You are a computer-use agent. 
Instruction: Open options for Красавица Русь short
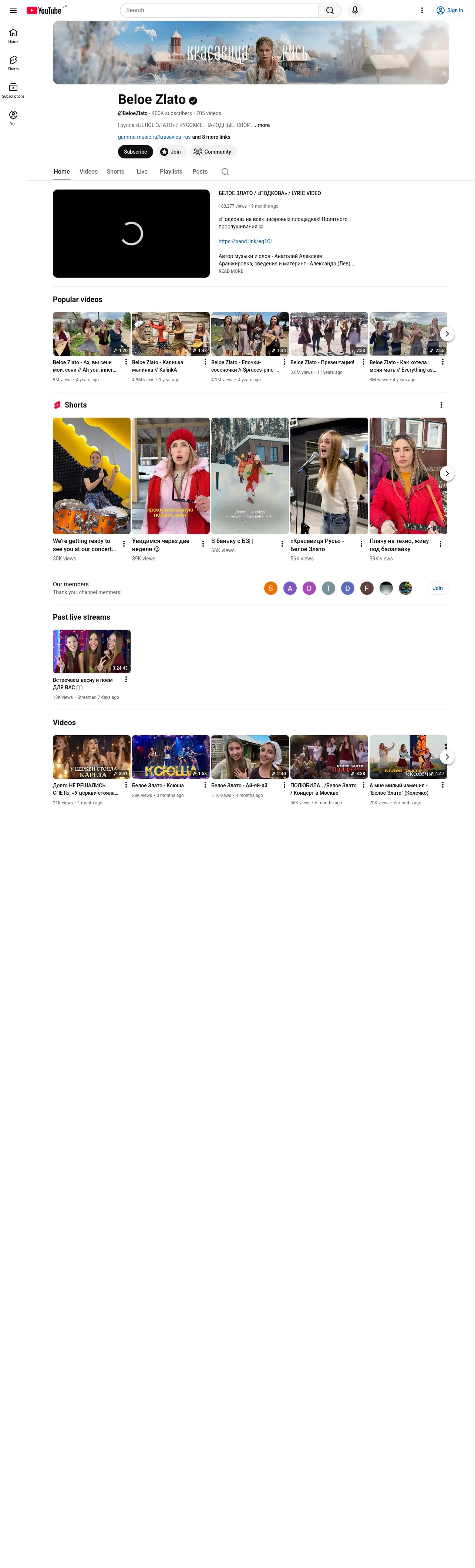(361, 543)
